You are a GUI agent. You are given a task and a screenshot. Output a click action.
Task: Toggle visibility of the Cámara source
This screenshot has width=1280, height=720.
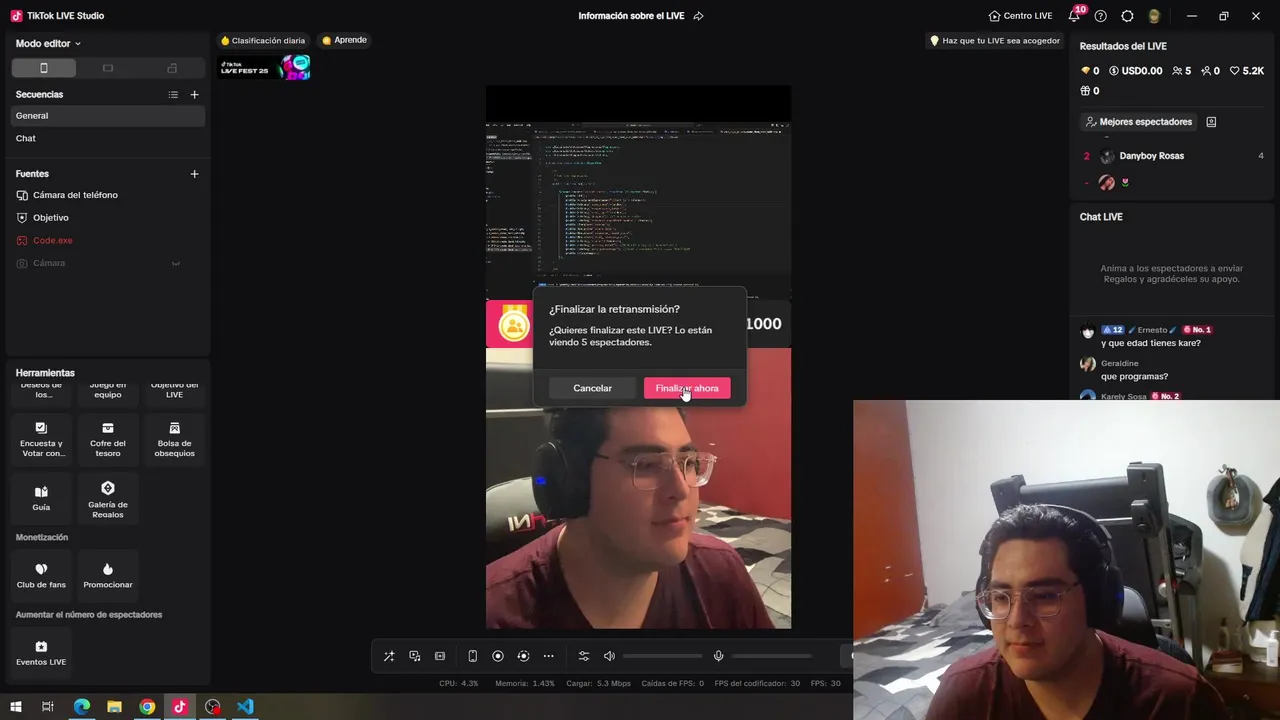pyautogui.click(x=176, y=264)
